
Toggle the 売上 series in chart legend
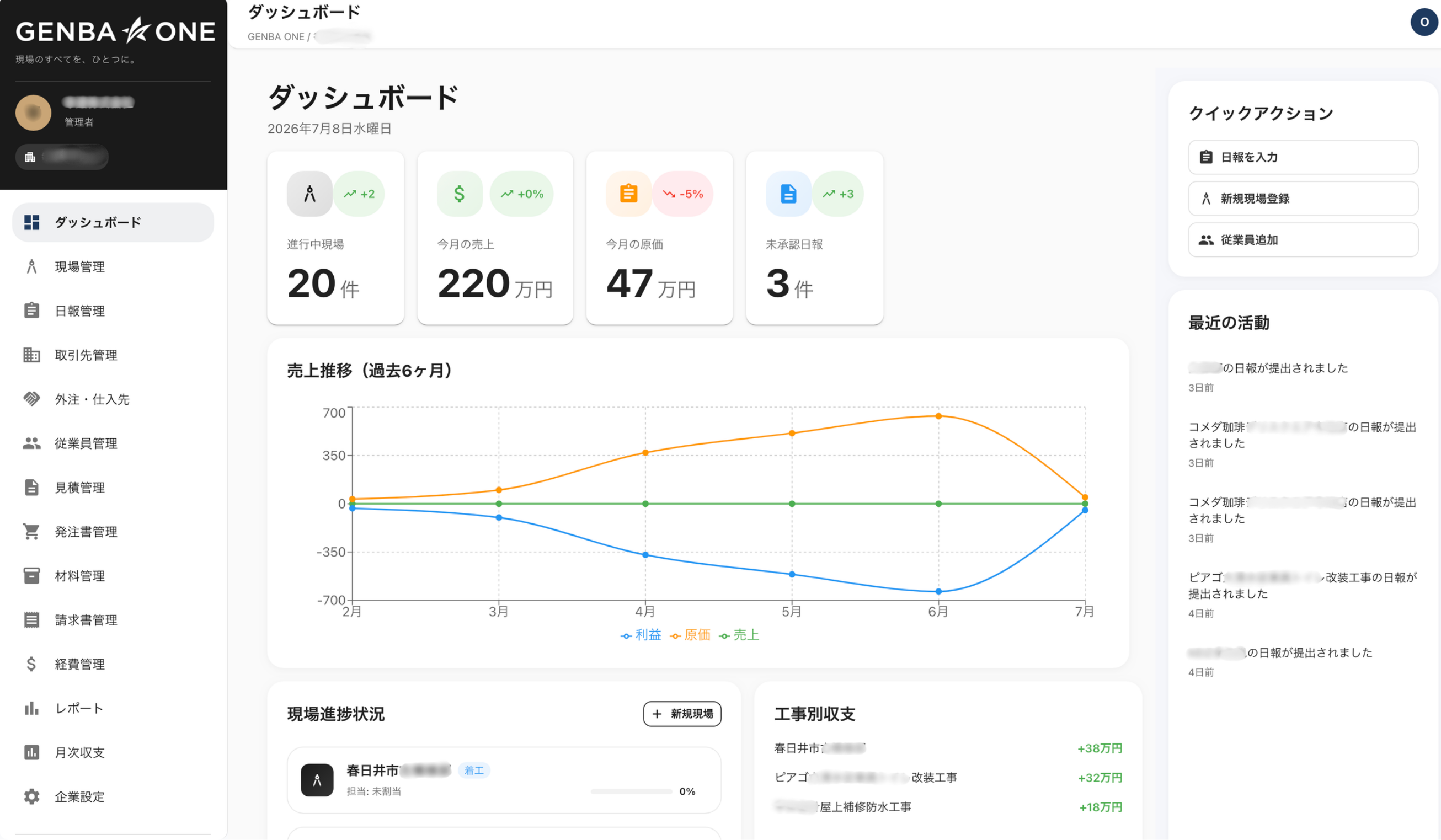739,635
